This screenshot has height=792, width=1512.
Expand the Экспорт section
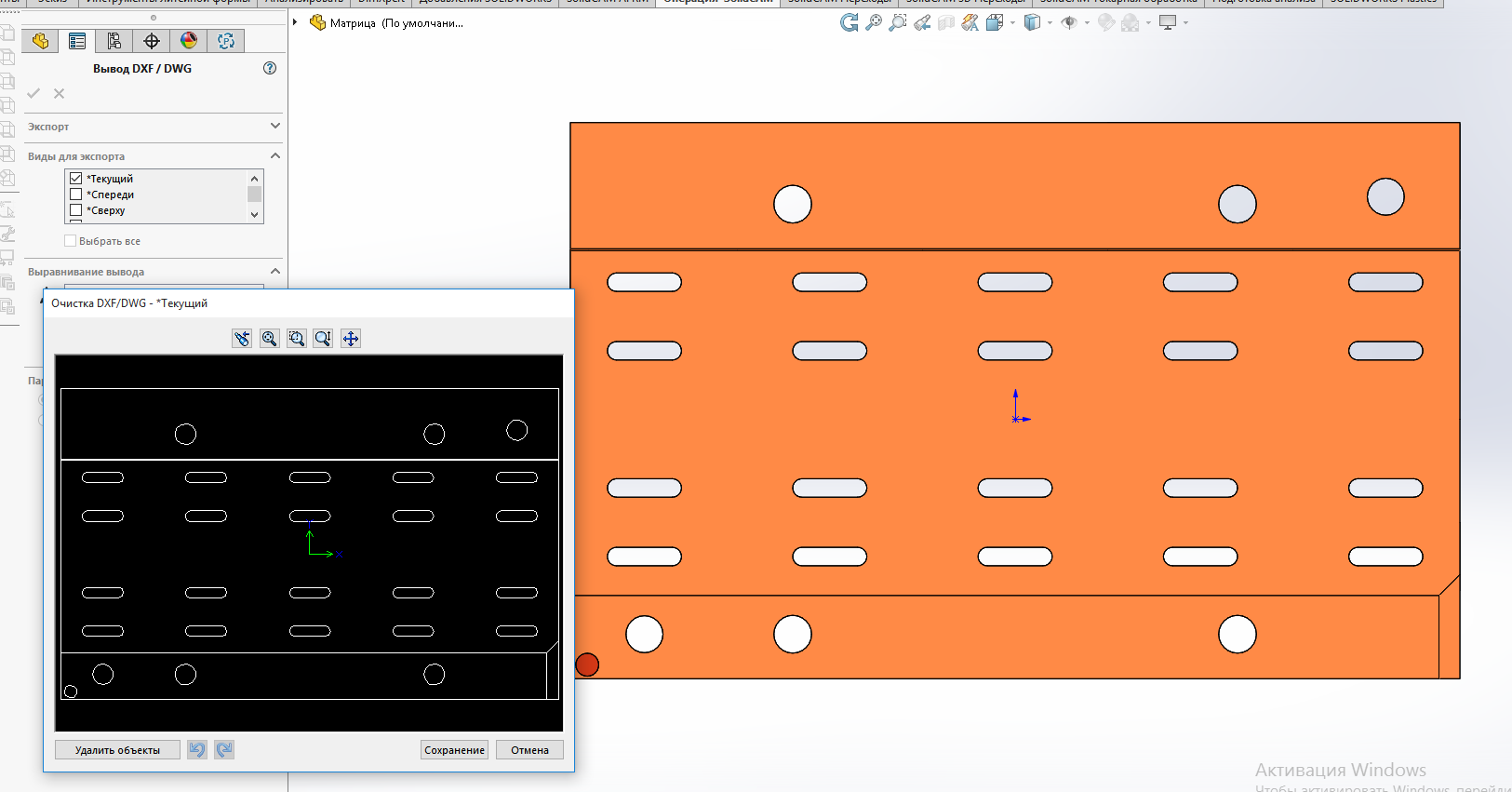click(275, 126)
